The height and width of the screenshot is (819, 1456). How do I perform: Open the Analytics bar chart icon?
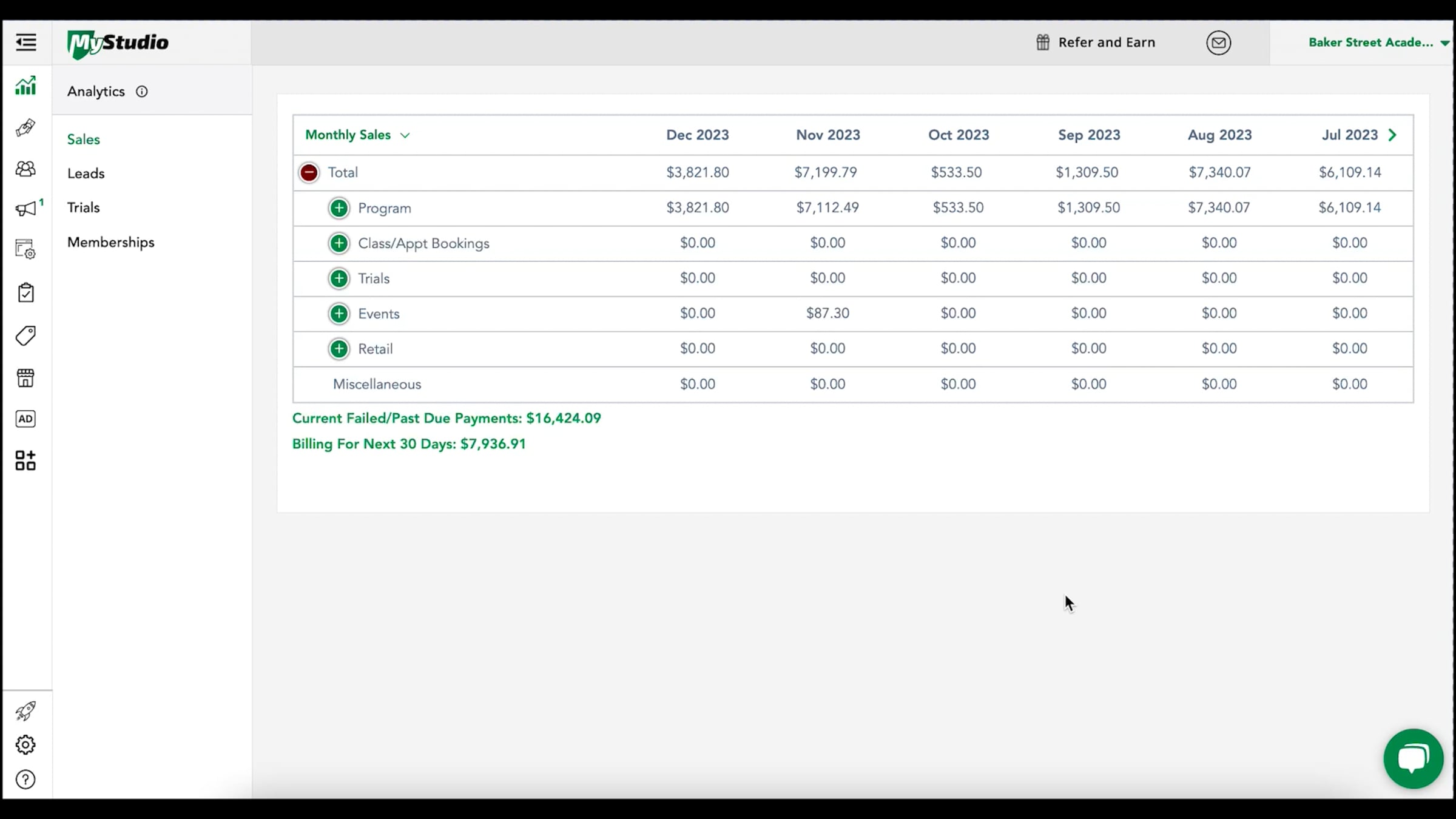pos(25,86)
